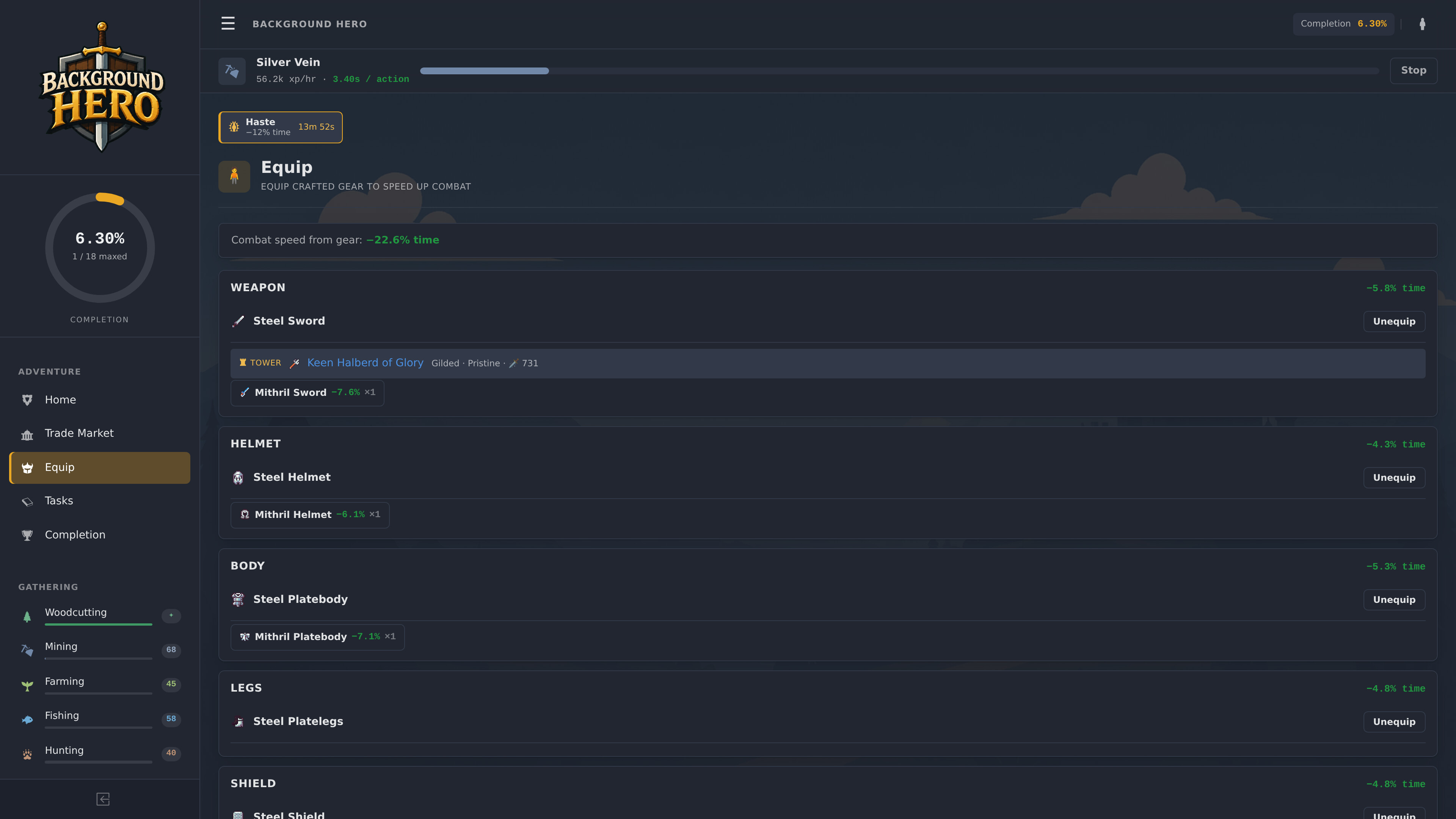Screen dimensions: 1456x819
Task: Open the hamburger menu icon
Action: coord(228,24)
